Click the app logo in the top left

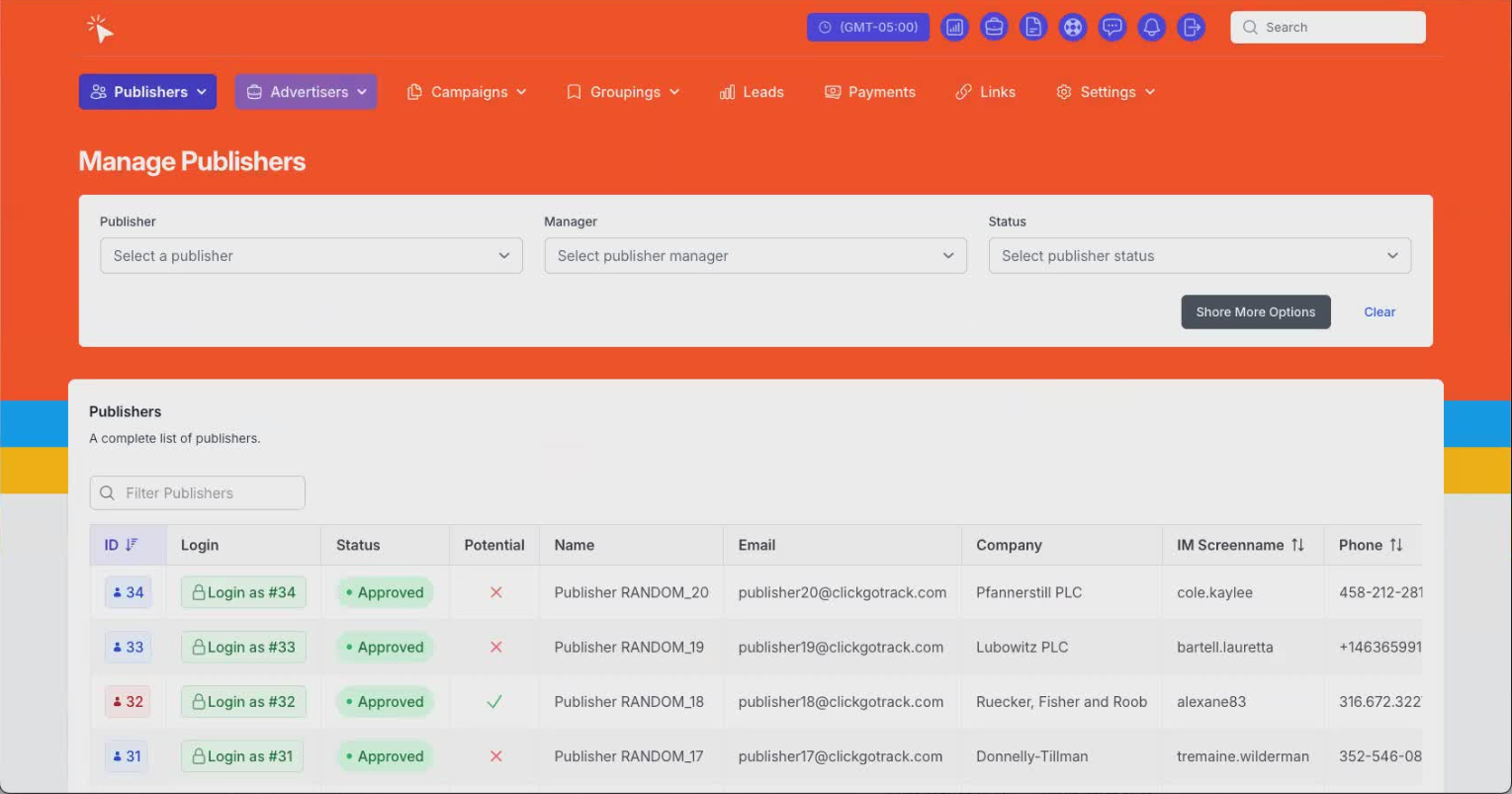click(x=100, y=29)
